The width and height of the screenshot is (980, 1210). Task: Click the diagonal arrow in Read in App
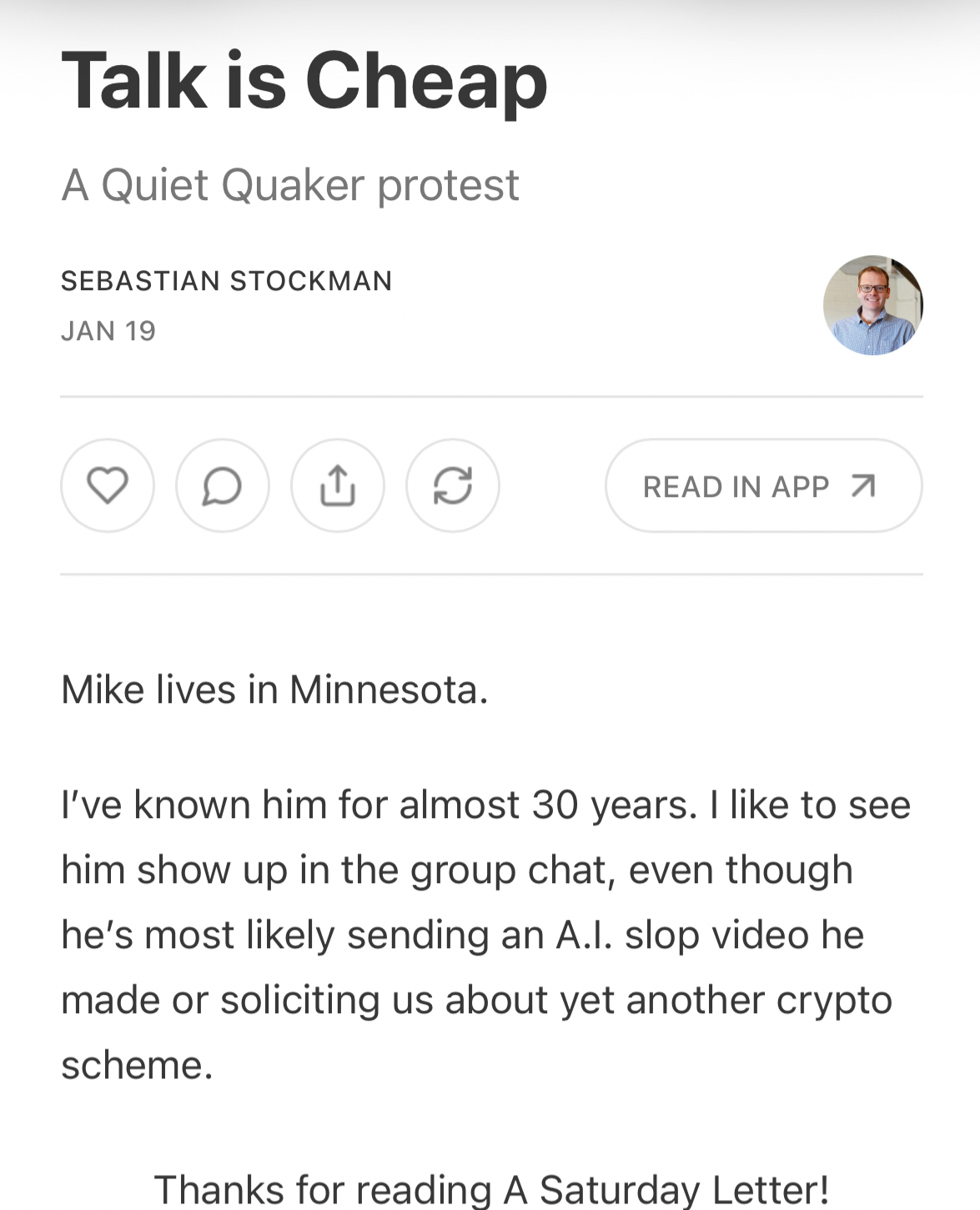tap(863, 485)
